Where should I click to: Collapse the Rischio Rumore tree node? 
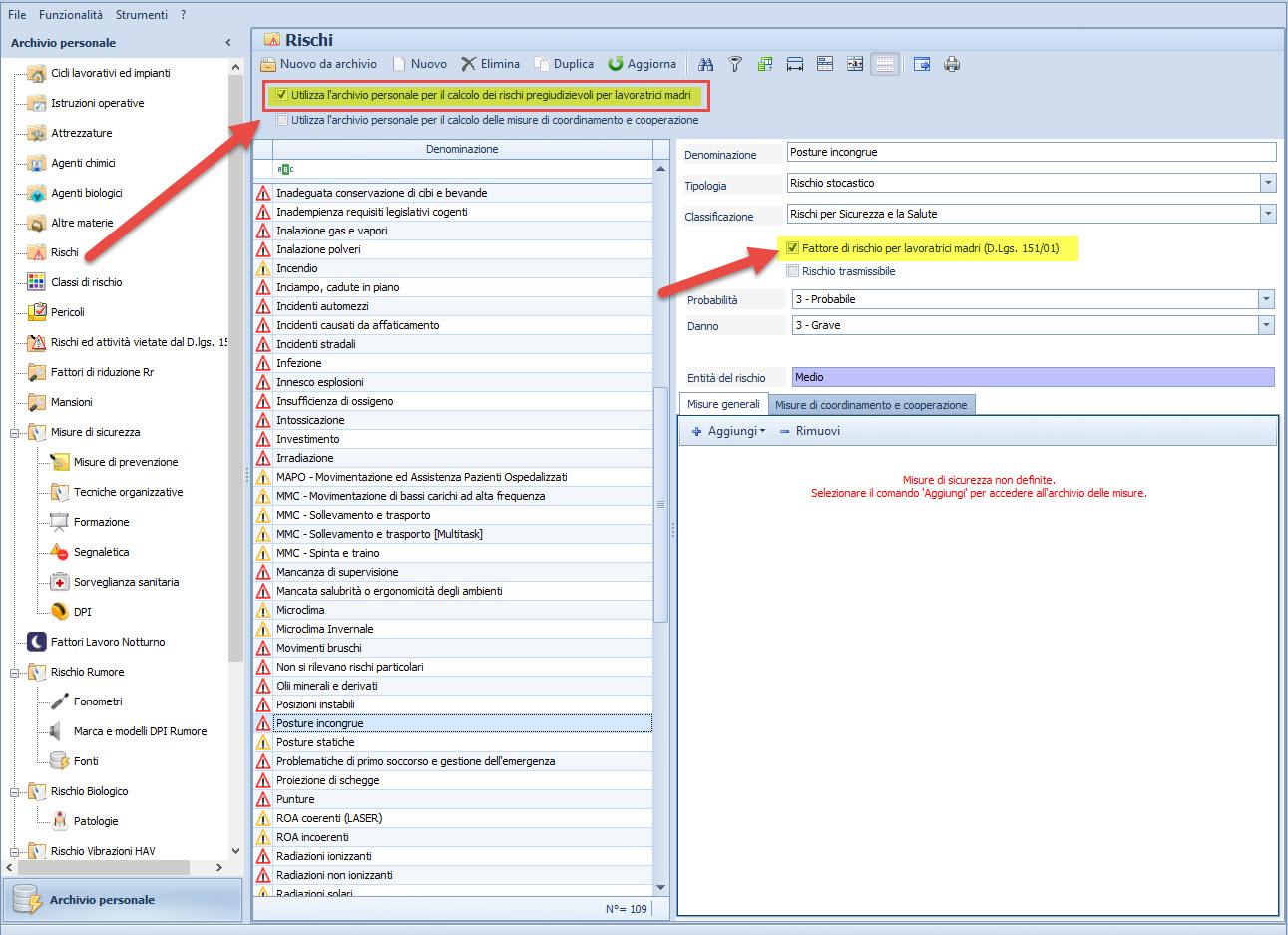coord(15,673)
